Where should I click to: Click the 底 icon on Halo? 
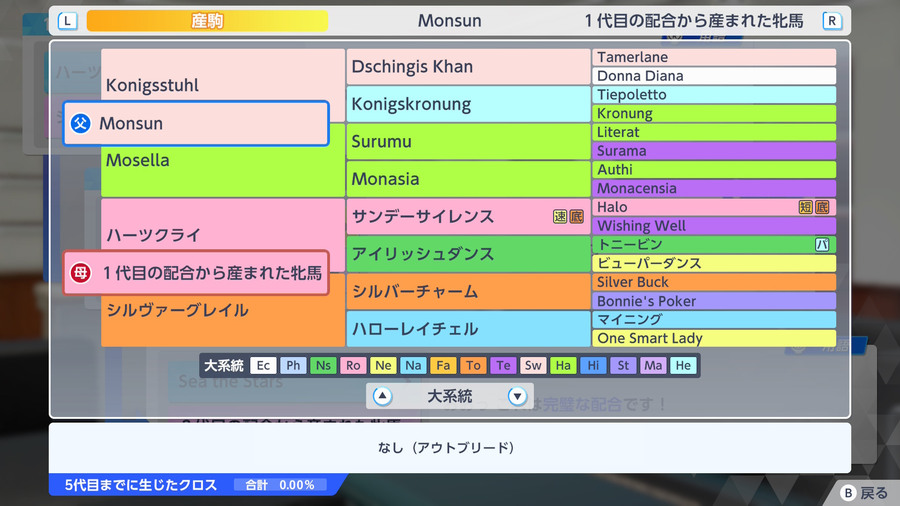click(822, 207)
